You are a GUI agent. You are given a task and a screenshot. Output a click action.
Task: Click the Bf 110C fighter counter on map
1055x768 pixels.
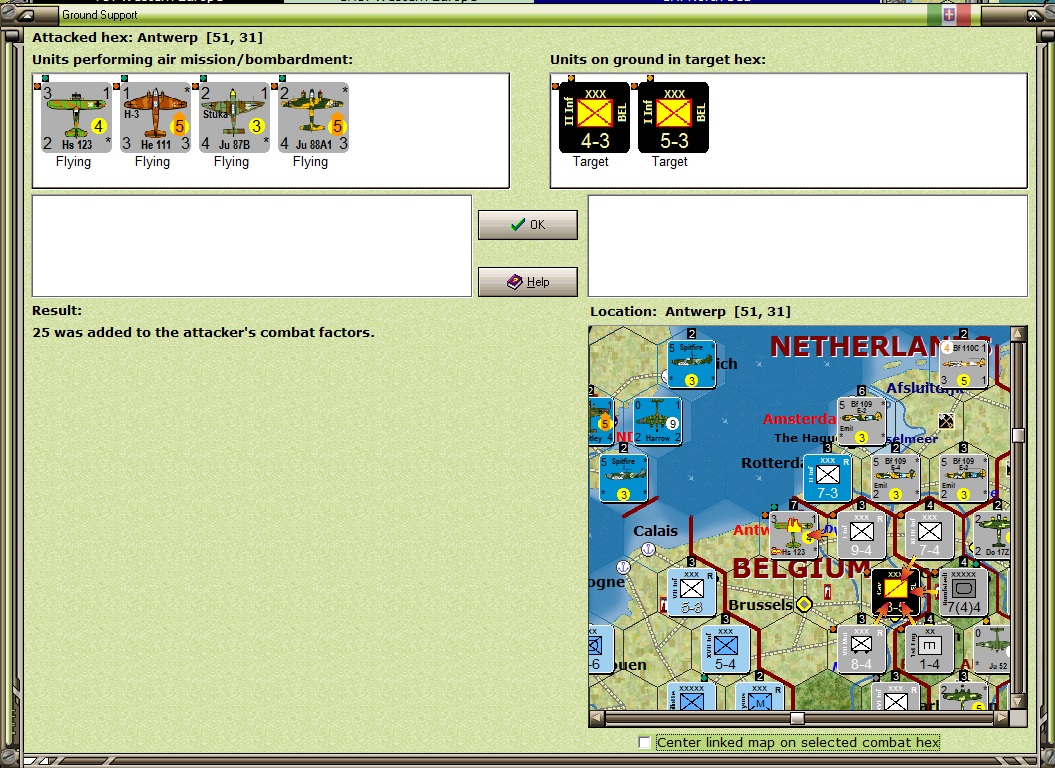coord(963,364)
